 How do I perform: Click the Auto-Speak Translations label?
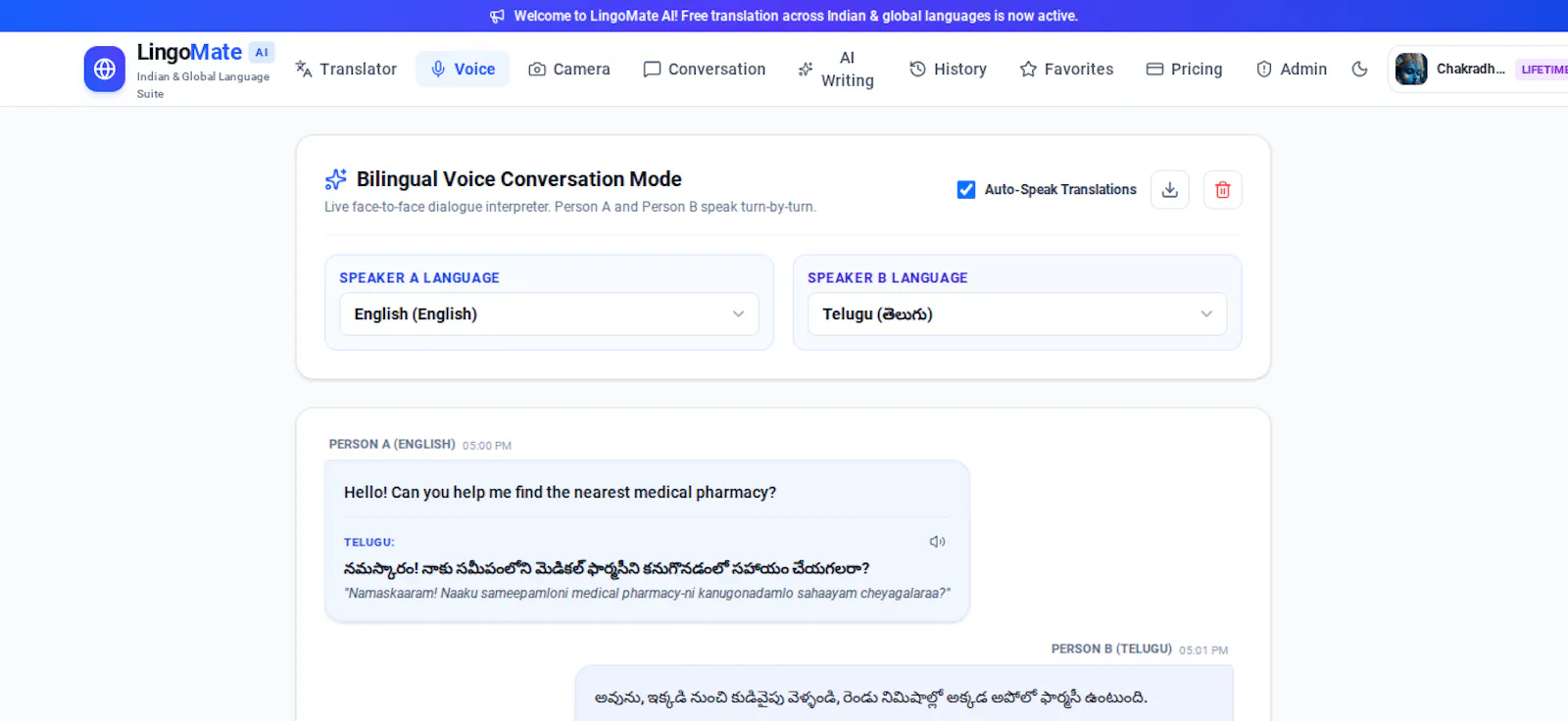(x=1060, y=189)
